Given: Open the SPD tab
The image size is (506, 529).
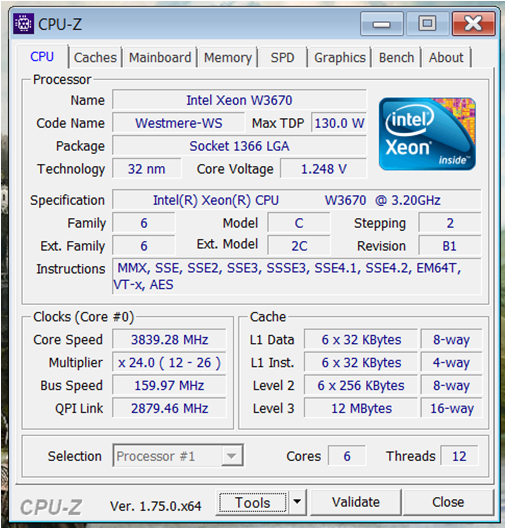Looking at the screenshot, I should (282, 58).
